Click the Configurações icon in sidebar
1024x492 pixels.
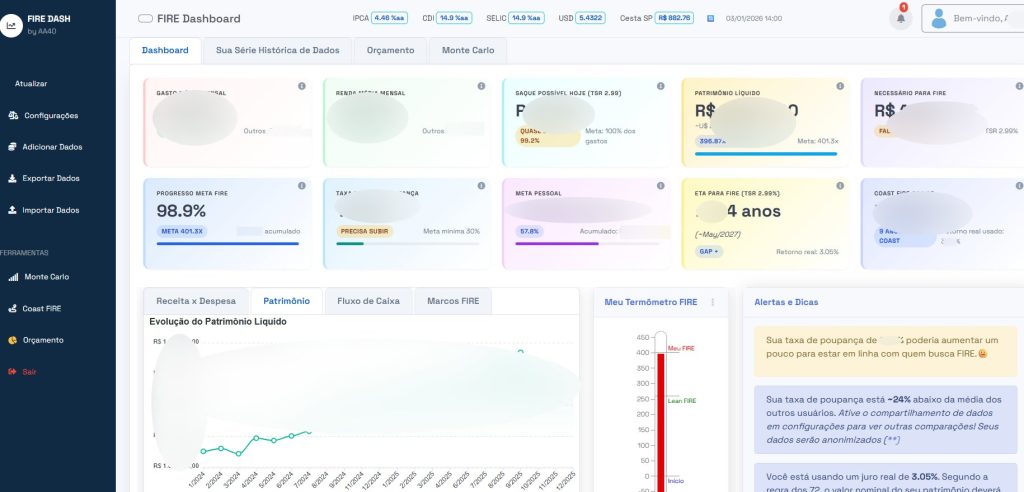click(13, 115)
